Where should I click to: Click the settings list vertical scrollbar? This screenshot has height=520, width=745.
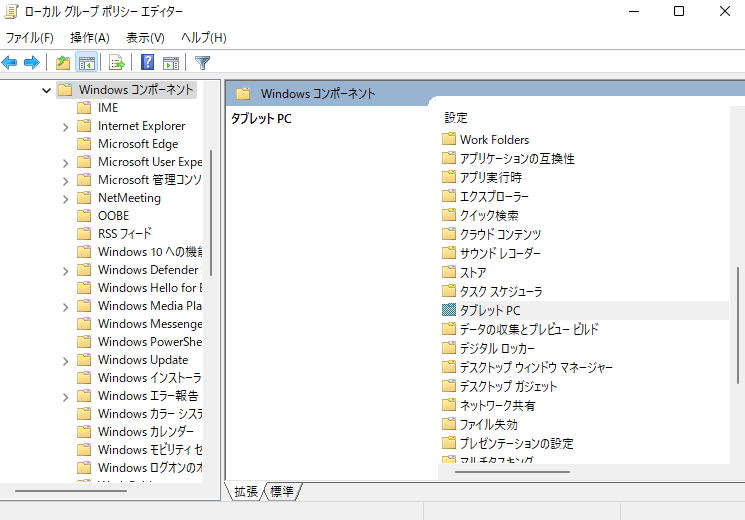coord(738,326)
